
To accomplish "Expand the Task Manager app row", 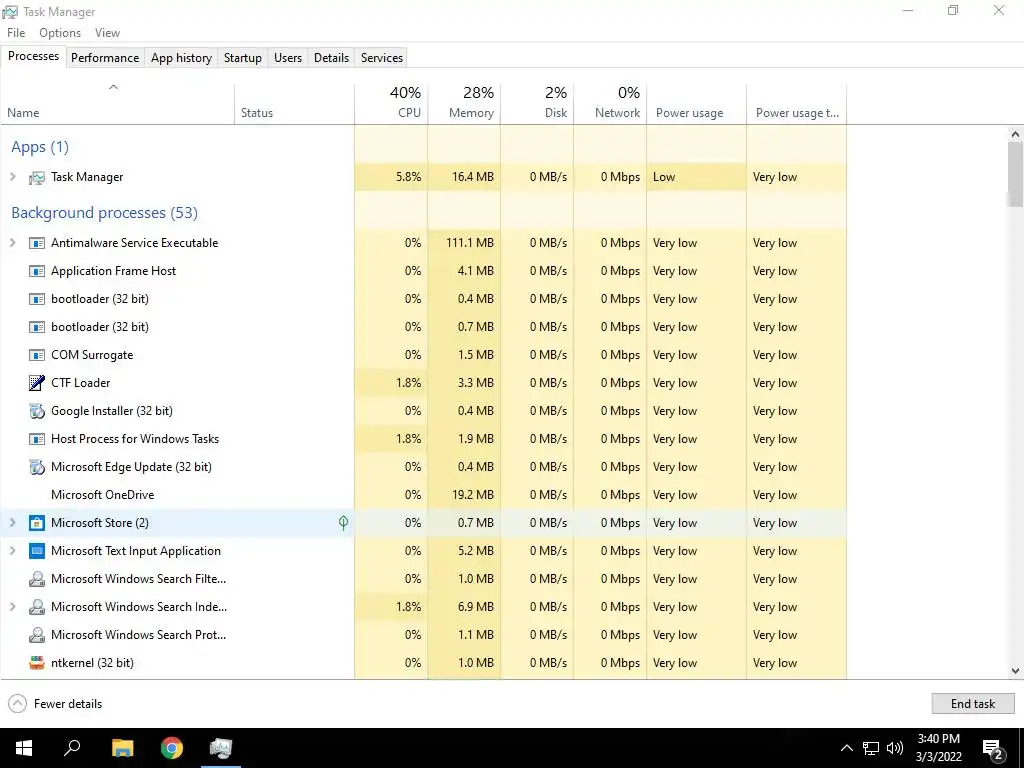I will [x=12, y=176].
